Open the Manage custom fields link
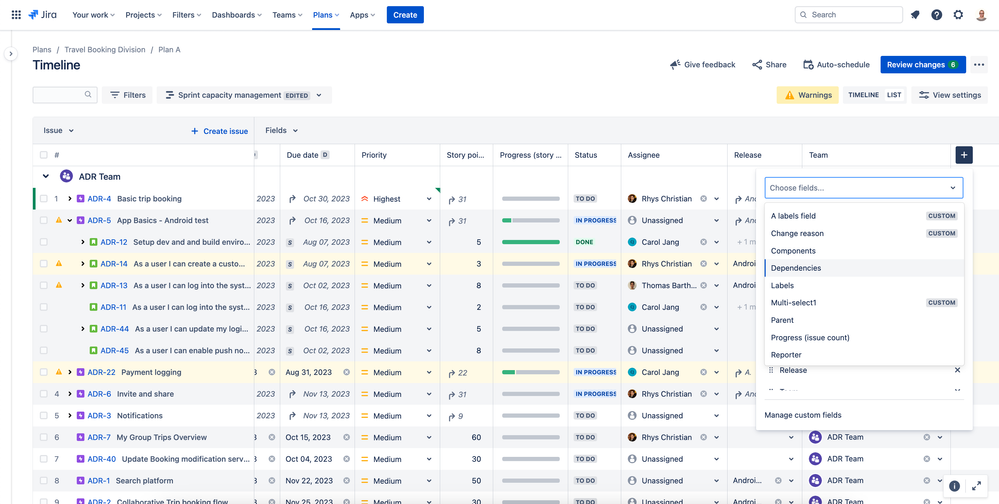The height and width of the screenshot is (504, 999). tap(803, 415)
